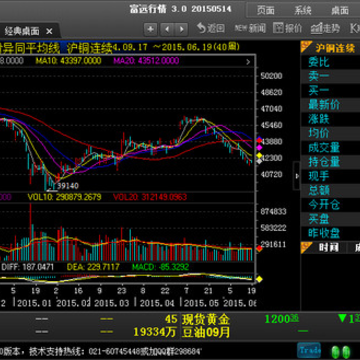The height and width of the screenshot is (360, 360).
Task: Click the yellow diamond marker on MACD axis
Action: (259, 279)
